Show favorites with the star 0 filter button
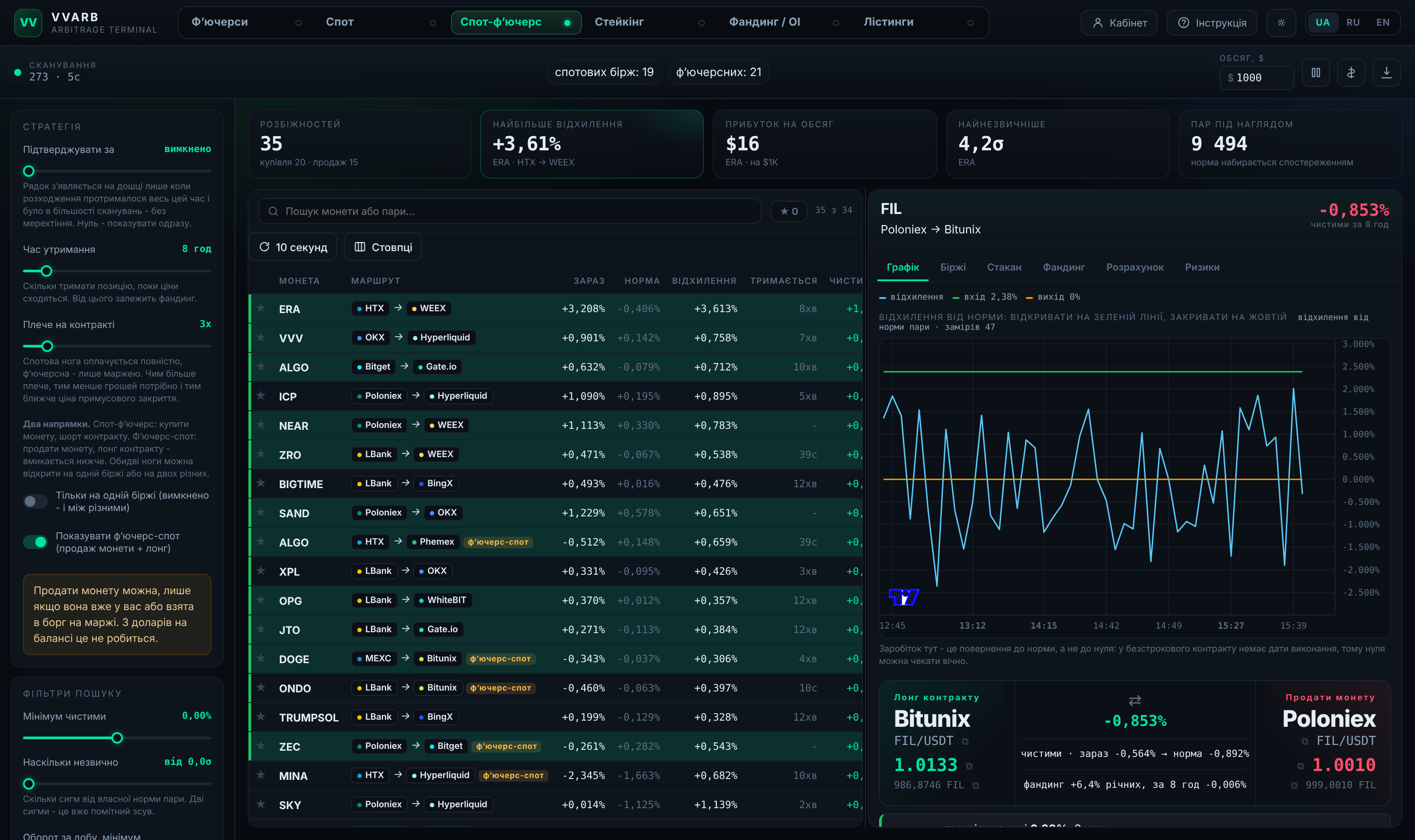The width and height of the screenshot is (1415, 840). 788,211
